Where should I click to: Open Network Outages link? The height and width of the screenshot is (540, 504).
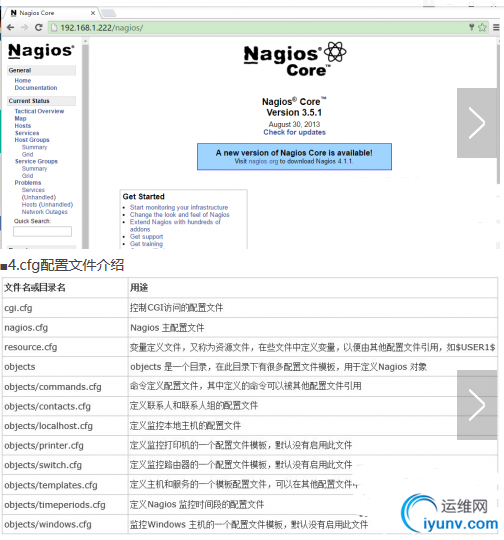[x=44, y=212]
